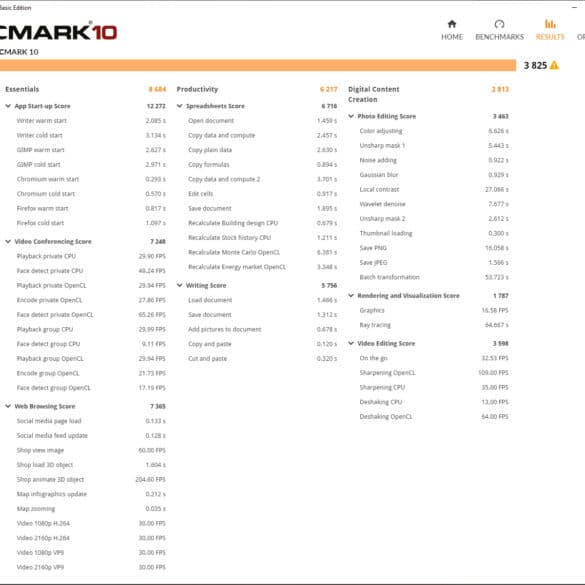The height and width of the screenshot is (585, 585).
Task: Open the HOME tab label
Action: coord(452,37)
